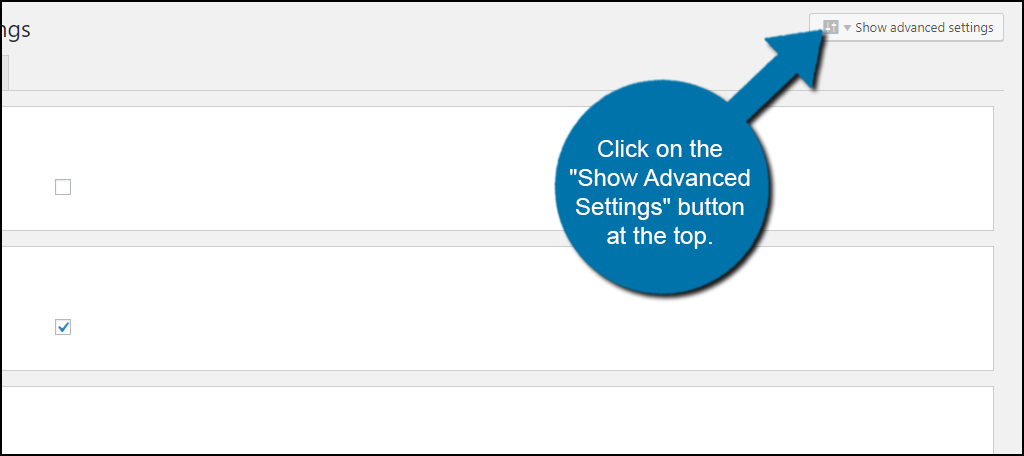Open the gray dropdown triangle in the advanced settings button

[847, 28]
